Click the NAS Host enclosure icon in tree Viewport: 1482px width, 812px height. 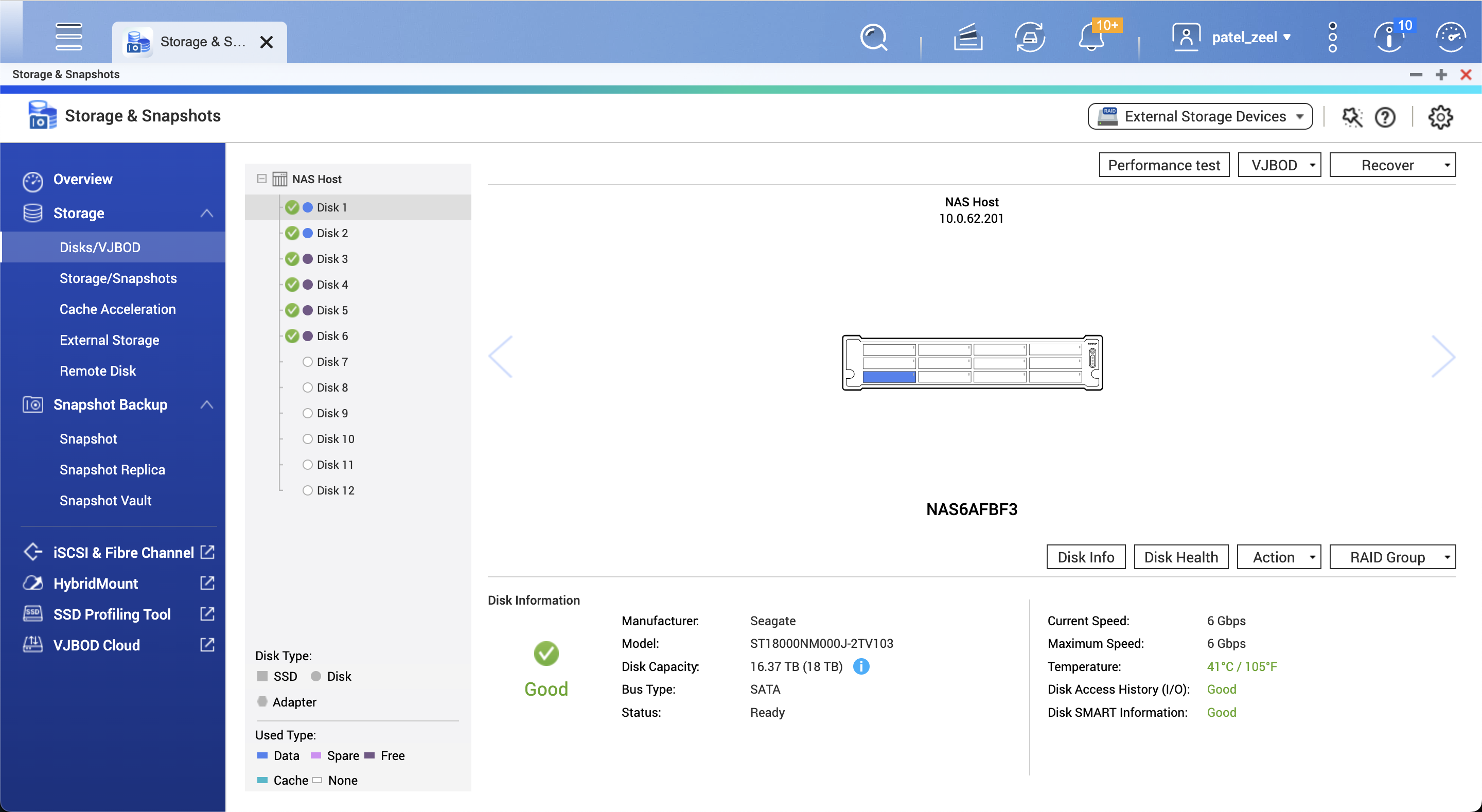tap(279, 179)
